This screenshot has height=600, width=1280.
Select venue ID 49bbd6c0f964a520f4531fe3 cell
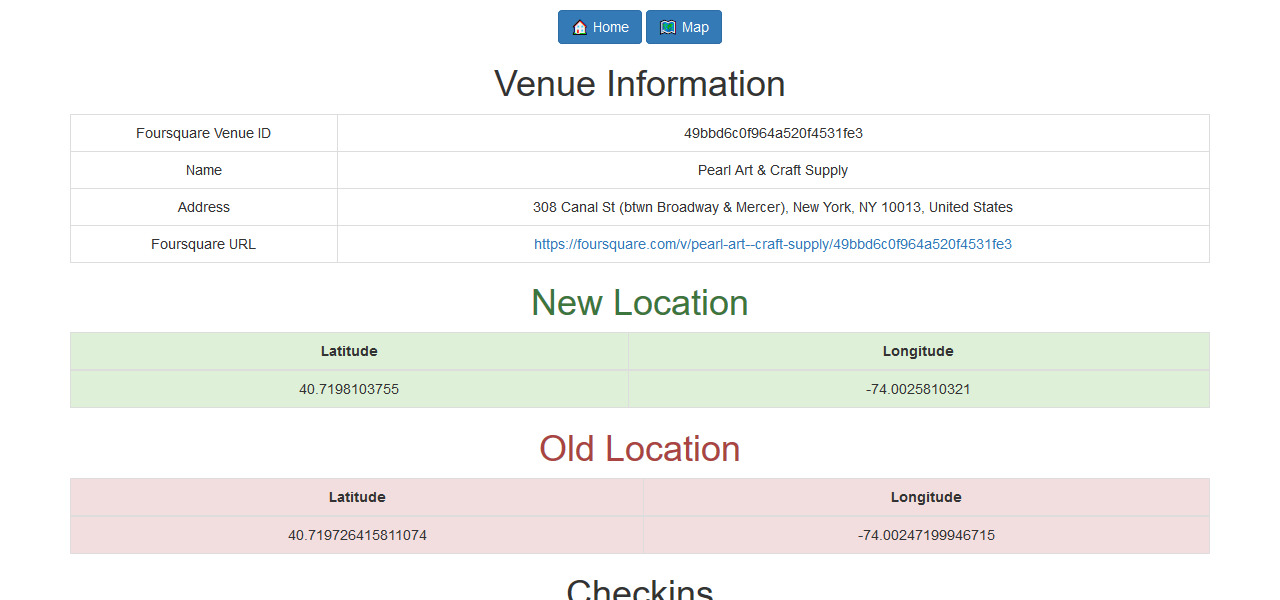point(773,133)
